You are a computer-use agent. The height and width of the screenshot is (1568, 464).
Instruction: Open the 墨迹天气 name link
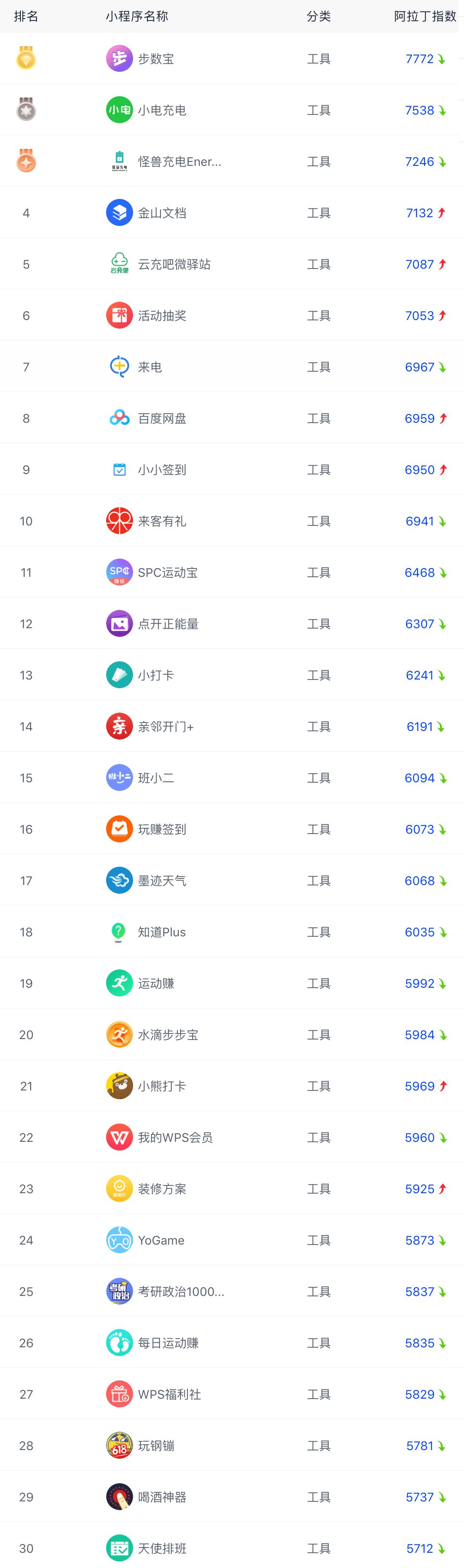pyautogui.click(x=162, y=881)
